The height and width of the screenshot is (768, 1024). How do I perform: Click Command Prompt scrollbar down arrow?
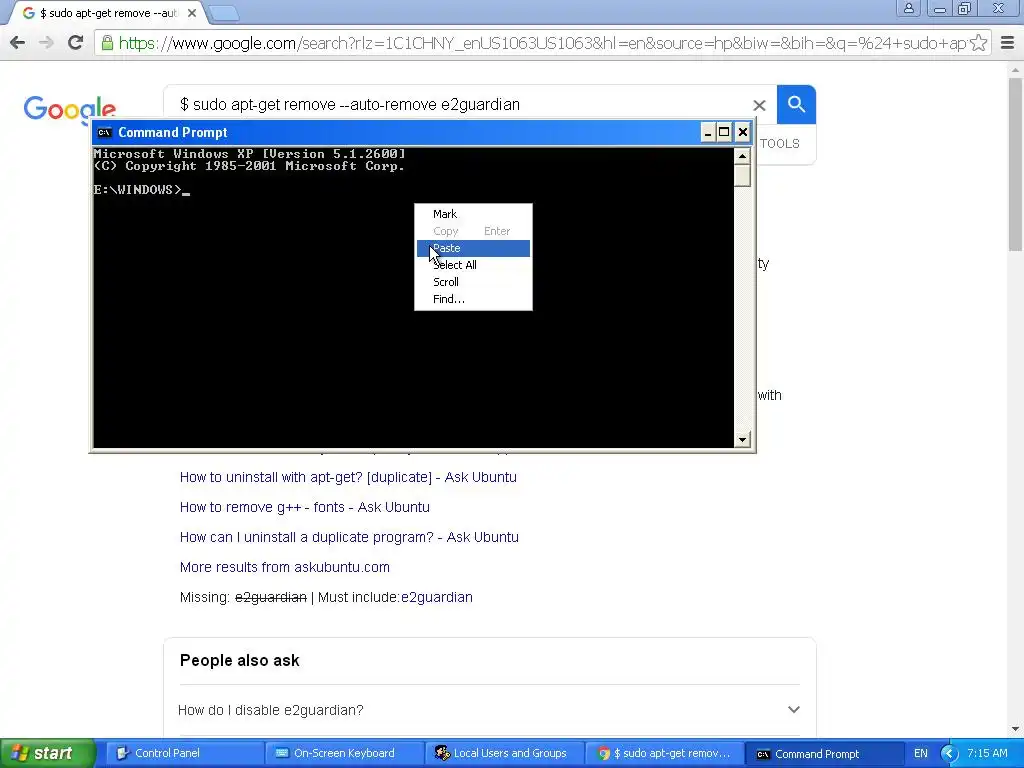[742, 440]
